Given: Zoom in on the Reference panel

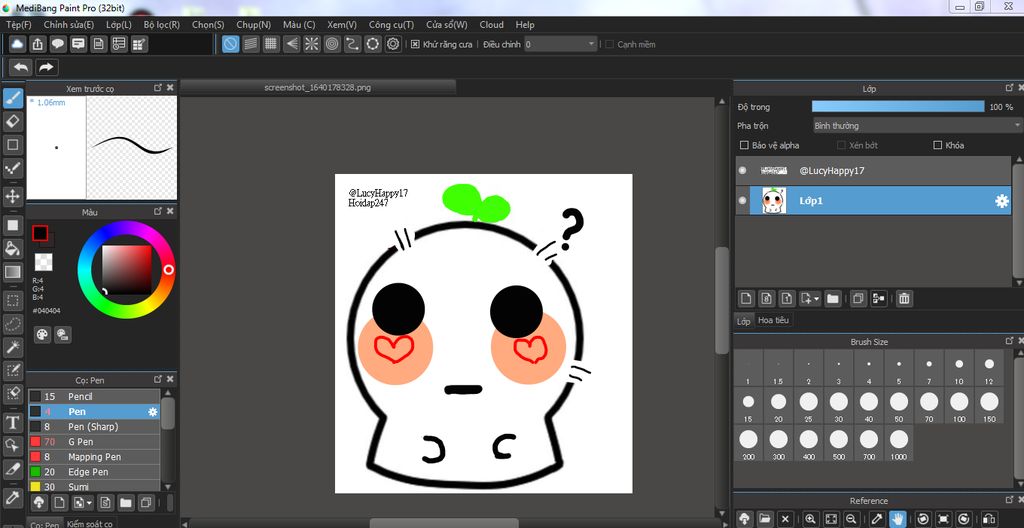Looking at the screenshot, I should pos(810,519).
